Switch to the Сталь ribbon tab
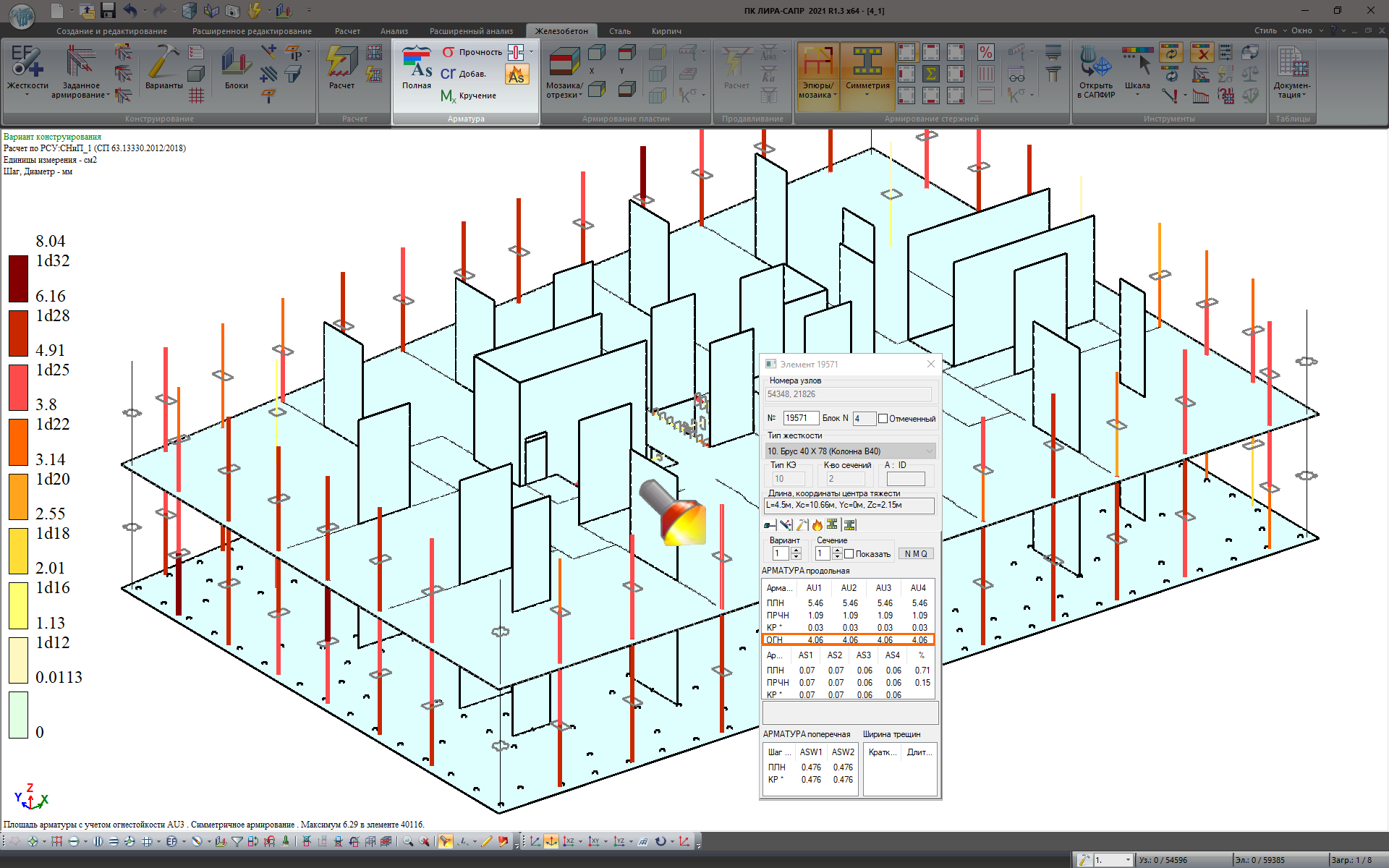Screen dimensions: 1389x868 click(x=619, y=31)
